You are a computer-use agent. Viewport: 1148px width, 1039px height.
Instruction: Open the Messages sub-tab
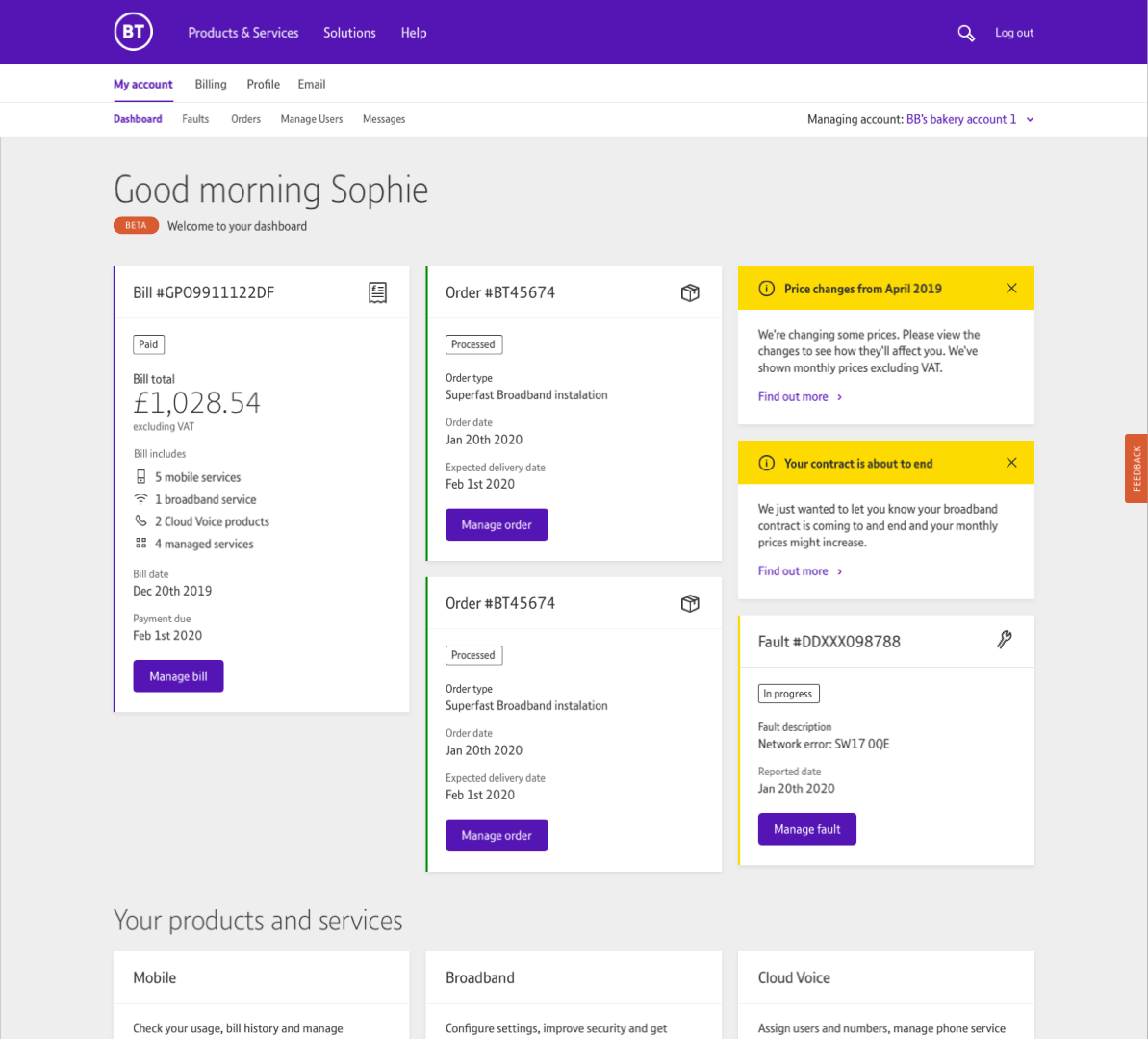click(x=384, y=119)
